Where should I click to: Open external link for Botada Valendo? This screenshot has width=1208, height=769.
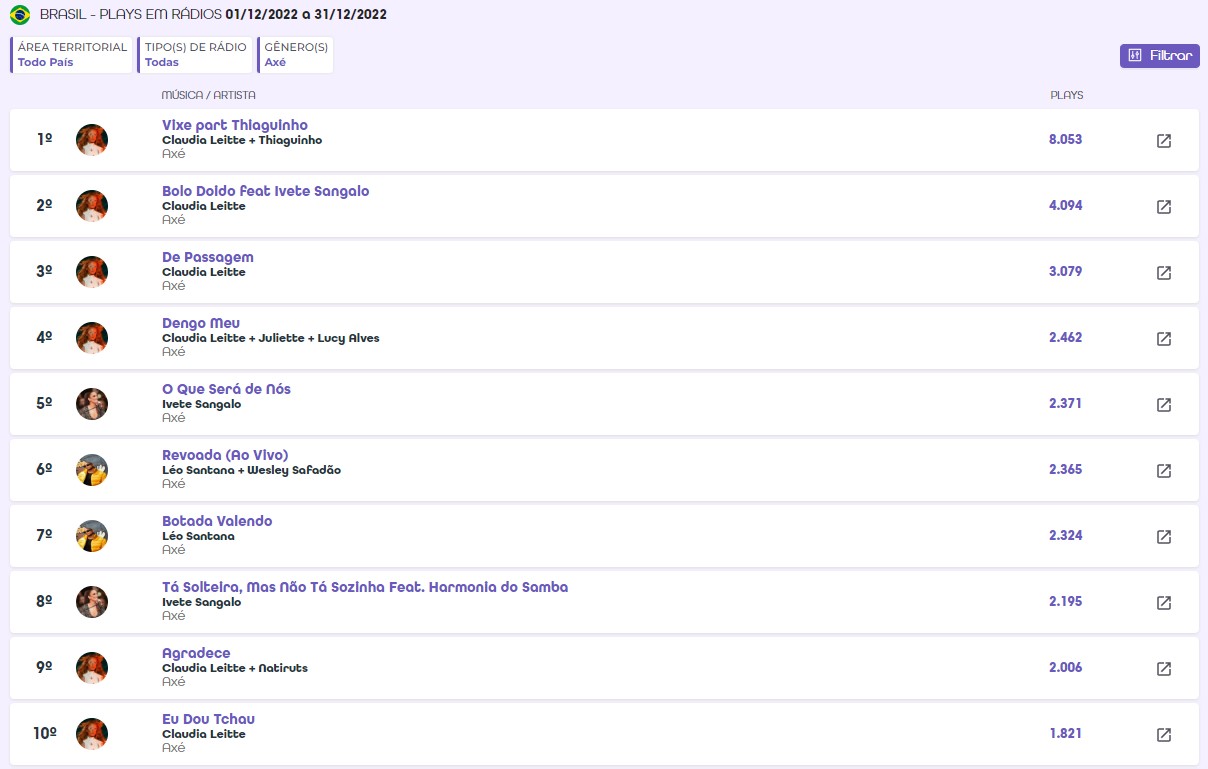coord(1164,537)
